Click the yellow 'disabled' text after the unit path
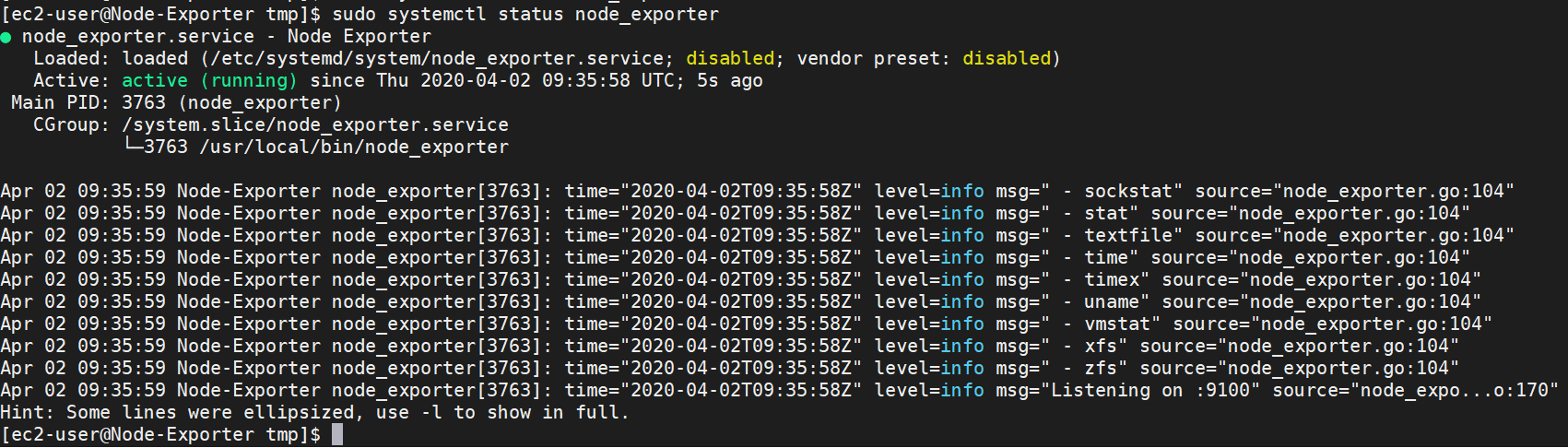Image resolution: width=1568 pixels, height=448 pixels. (730, 59)
